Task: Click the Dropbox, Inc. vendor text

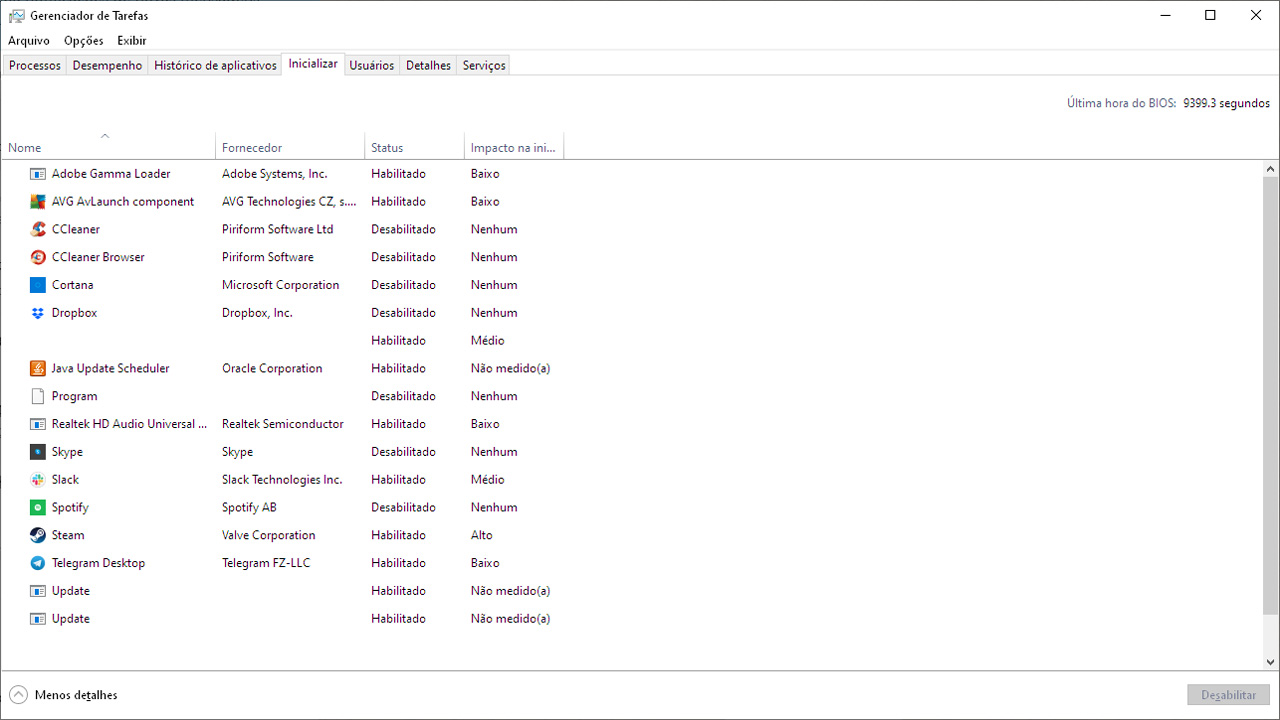Action: point(257,313)
